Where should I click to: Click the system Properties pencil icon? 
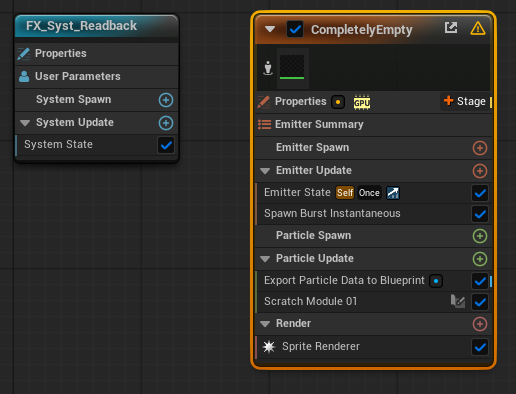point(24,54)
